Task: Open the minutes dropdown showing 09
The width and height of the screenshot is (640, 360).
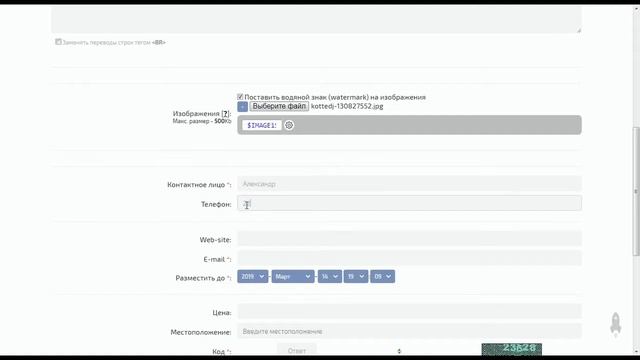Action: tap(382, 276)
